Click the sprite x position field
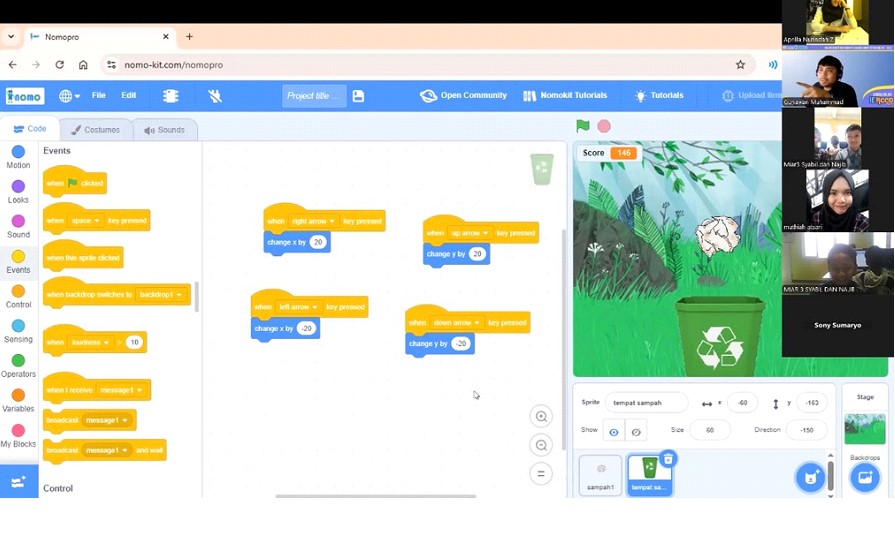 [742, 403]
